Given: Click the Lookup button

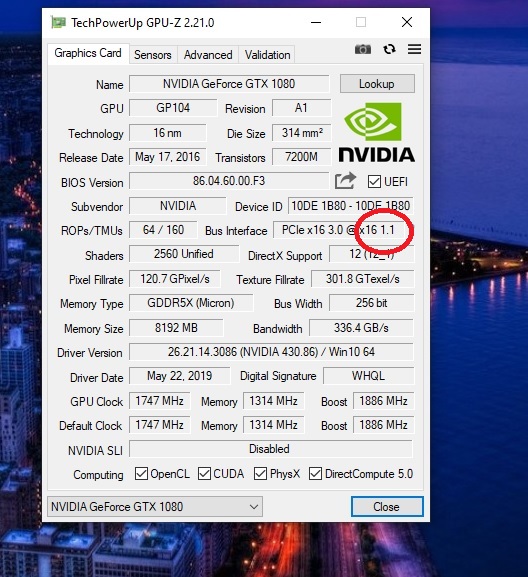Looking at the screenshot, I should pyautogui.click(x=377, y=84).
